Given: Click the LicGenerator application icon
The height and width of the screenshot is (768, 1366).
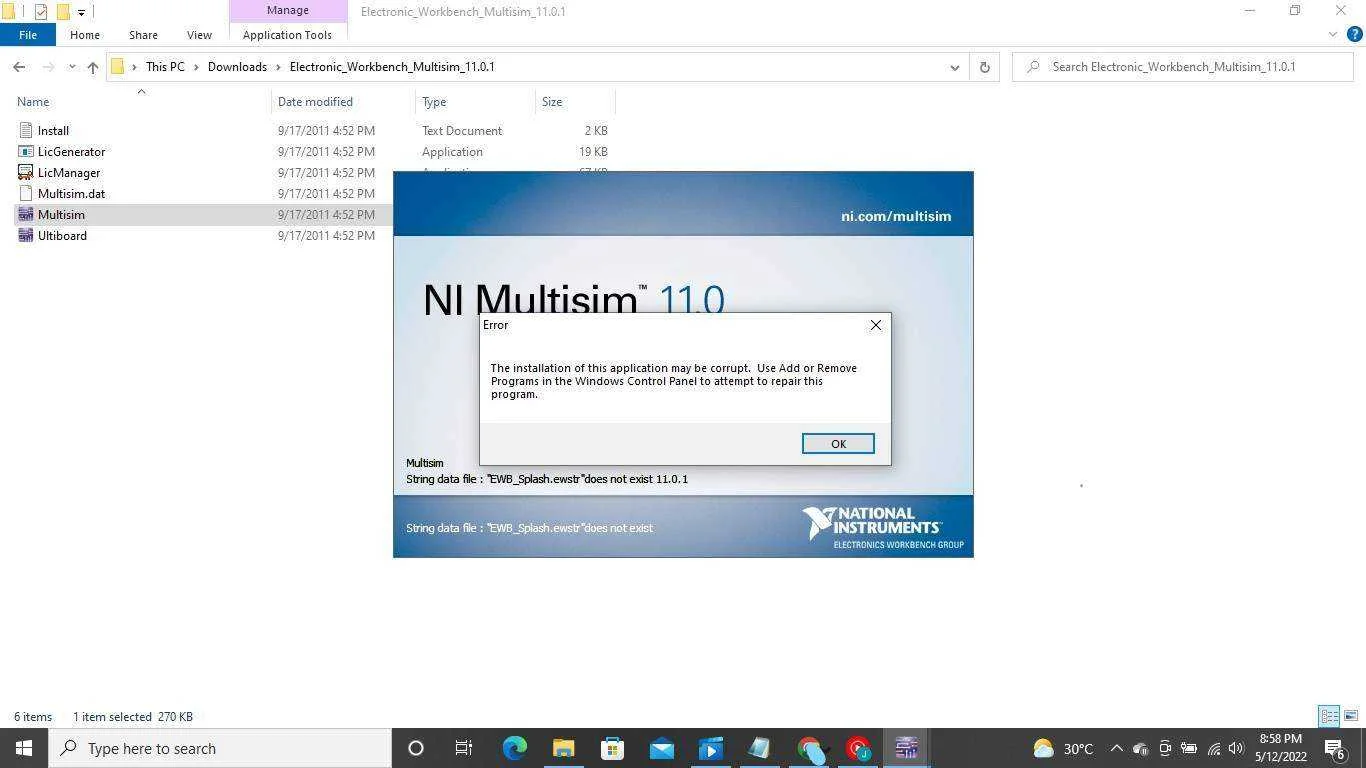Looking at the screenshot, I should coord(26,152).
